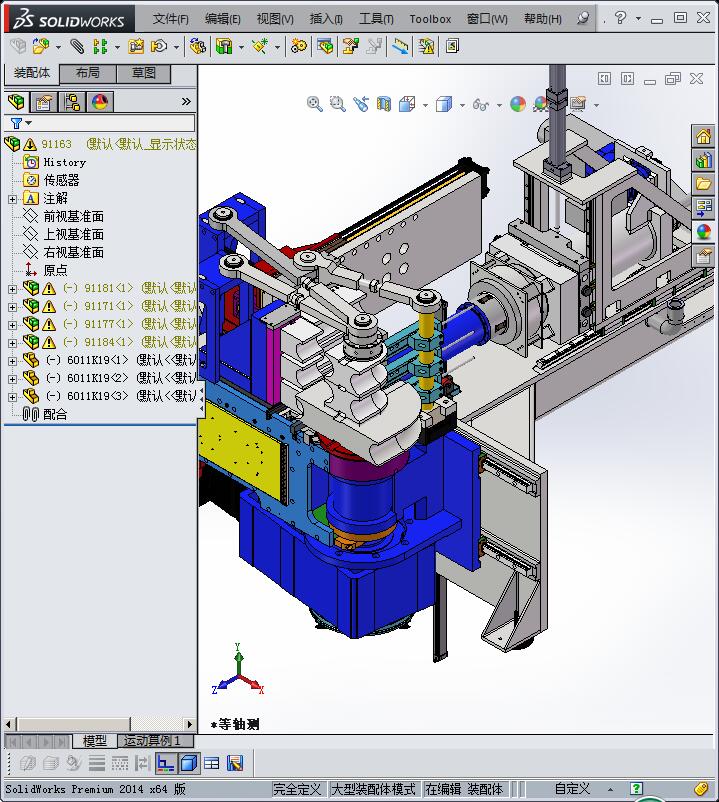Toggle the shaded cube button in the bottom toolbar
Image resolution: width=719 pixels, height=802 pixels.
(x=189, y=764)
